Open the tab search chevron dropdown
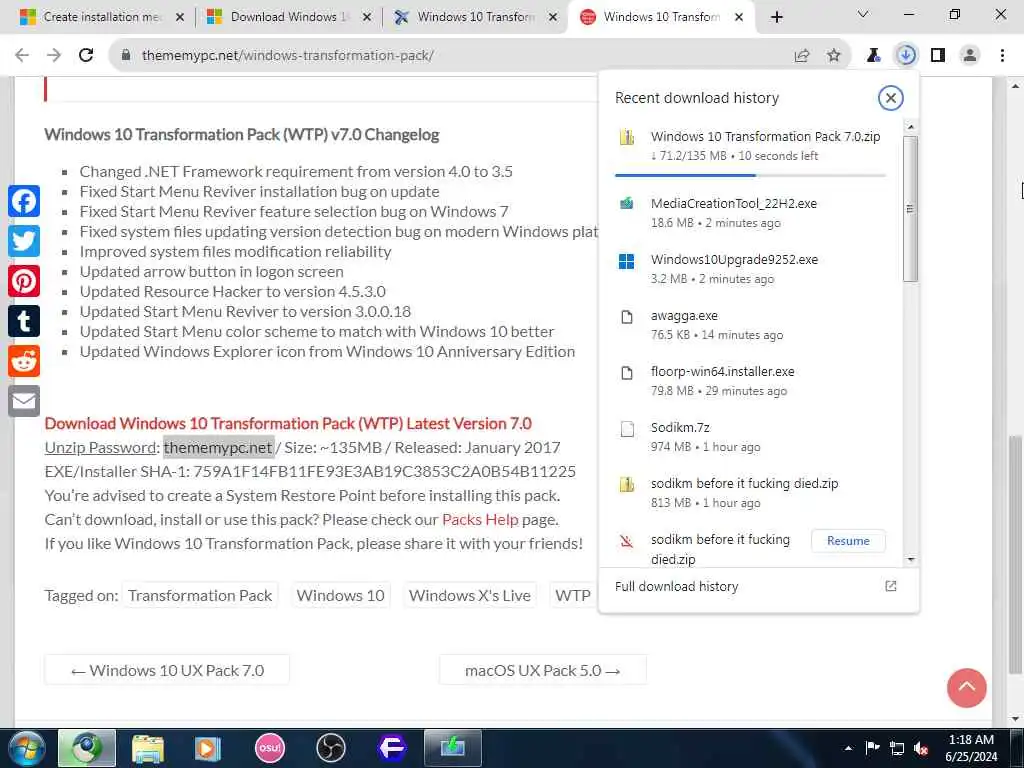 click(863, 14)
